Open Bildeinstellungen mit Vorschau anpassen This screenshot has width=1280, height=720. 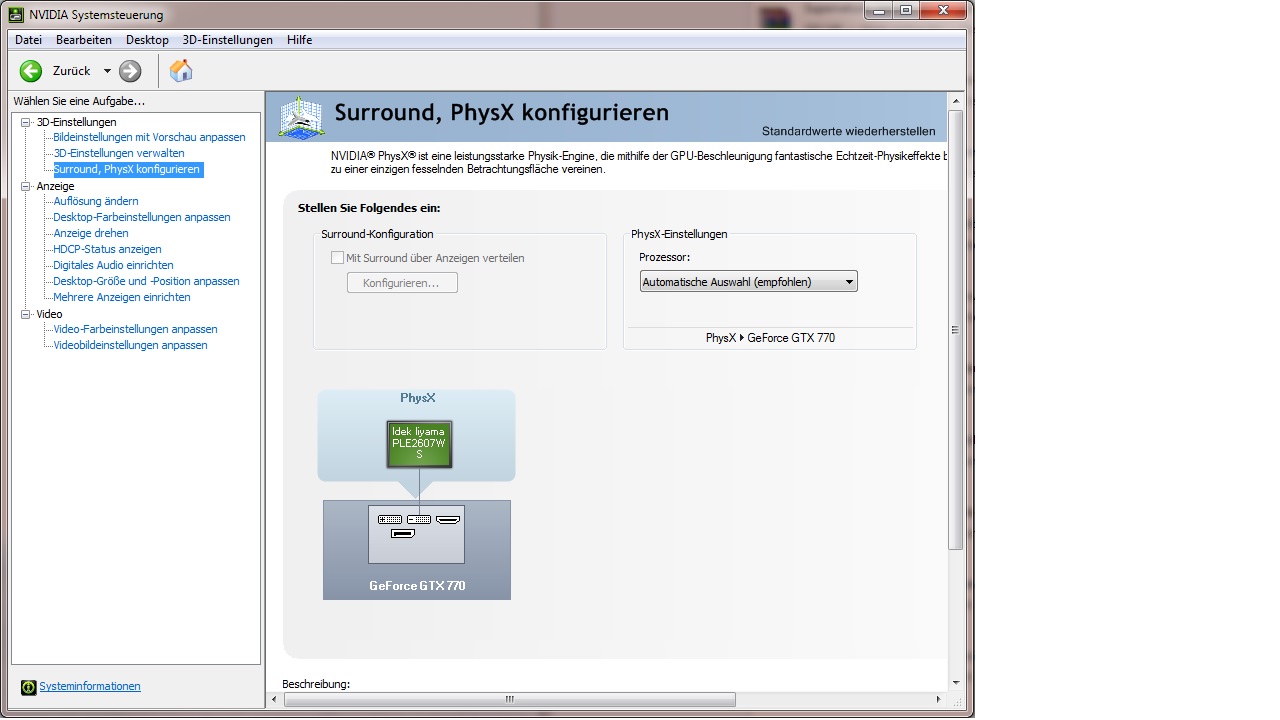[x=149, y=137]
